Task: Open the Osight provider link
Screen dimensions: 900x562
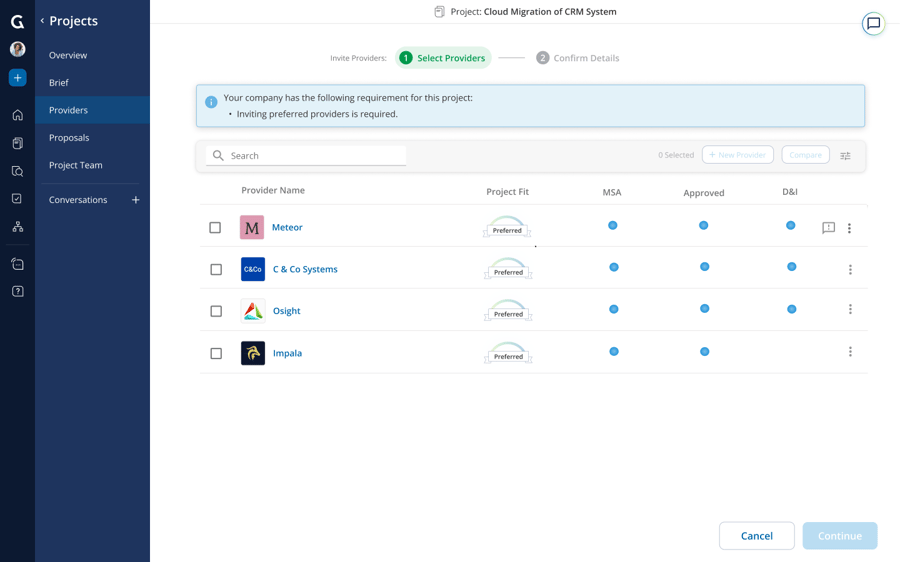Action: click(286, 311)
